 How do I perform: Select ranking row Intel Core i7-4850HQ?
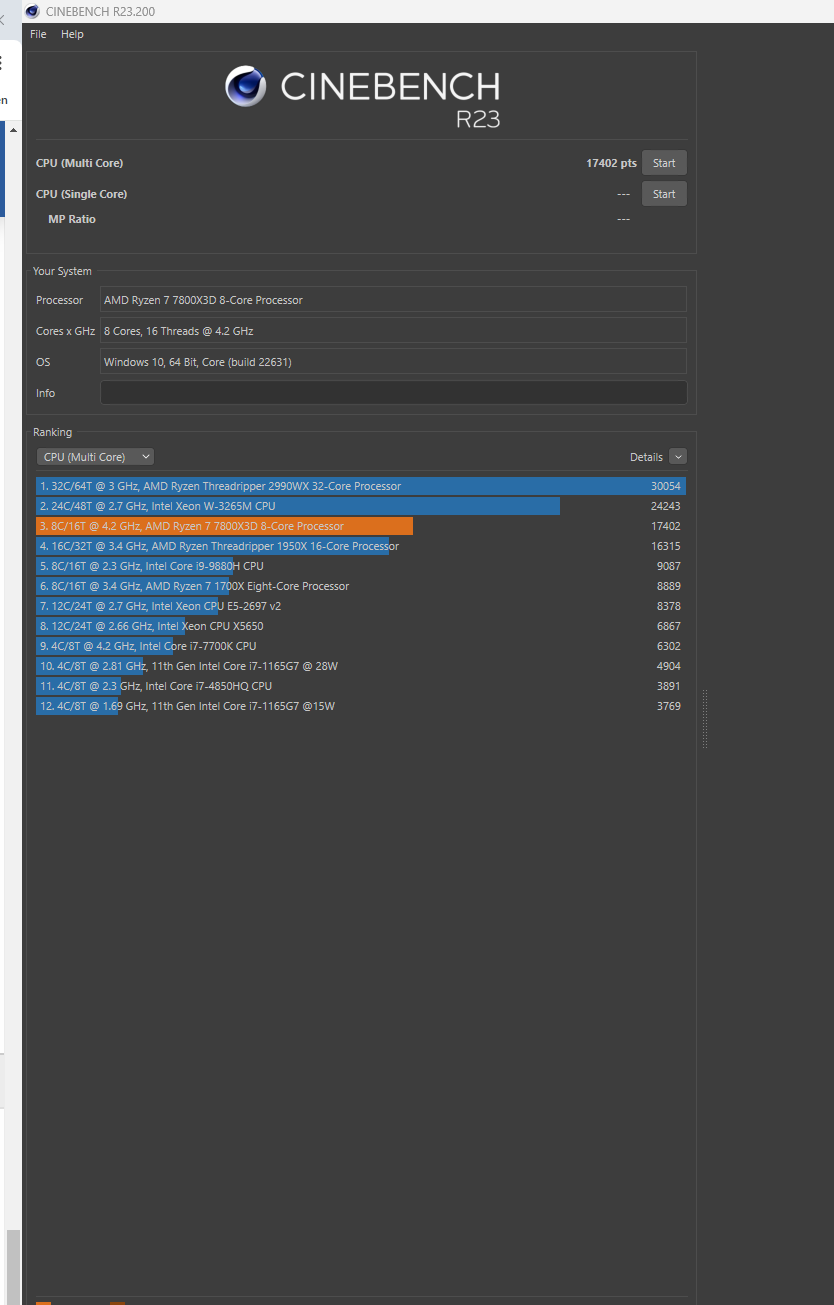point(361,686)
